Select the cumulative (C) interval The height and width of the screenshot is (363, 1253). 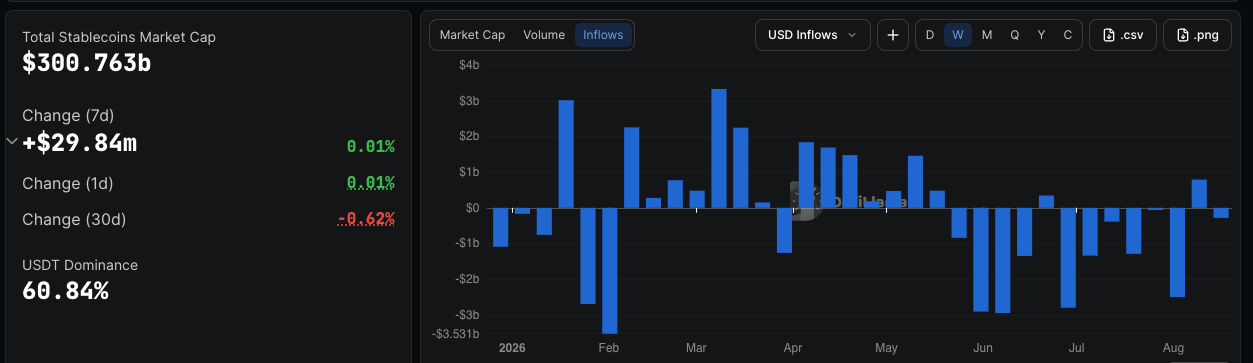click(x=1068, y=35)
